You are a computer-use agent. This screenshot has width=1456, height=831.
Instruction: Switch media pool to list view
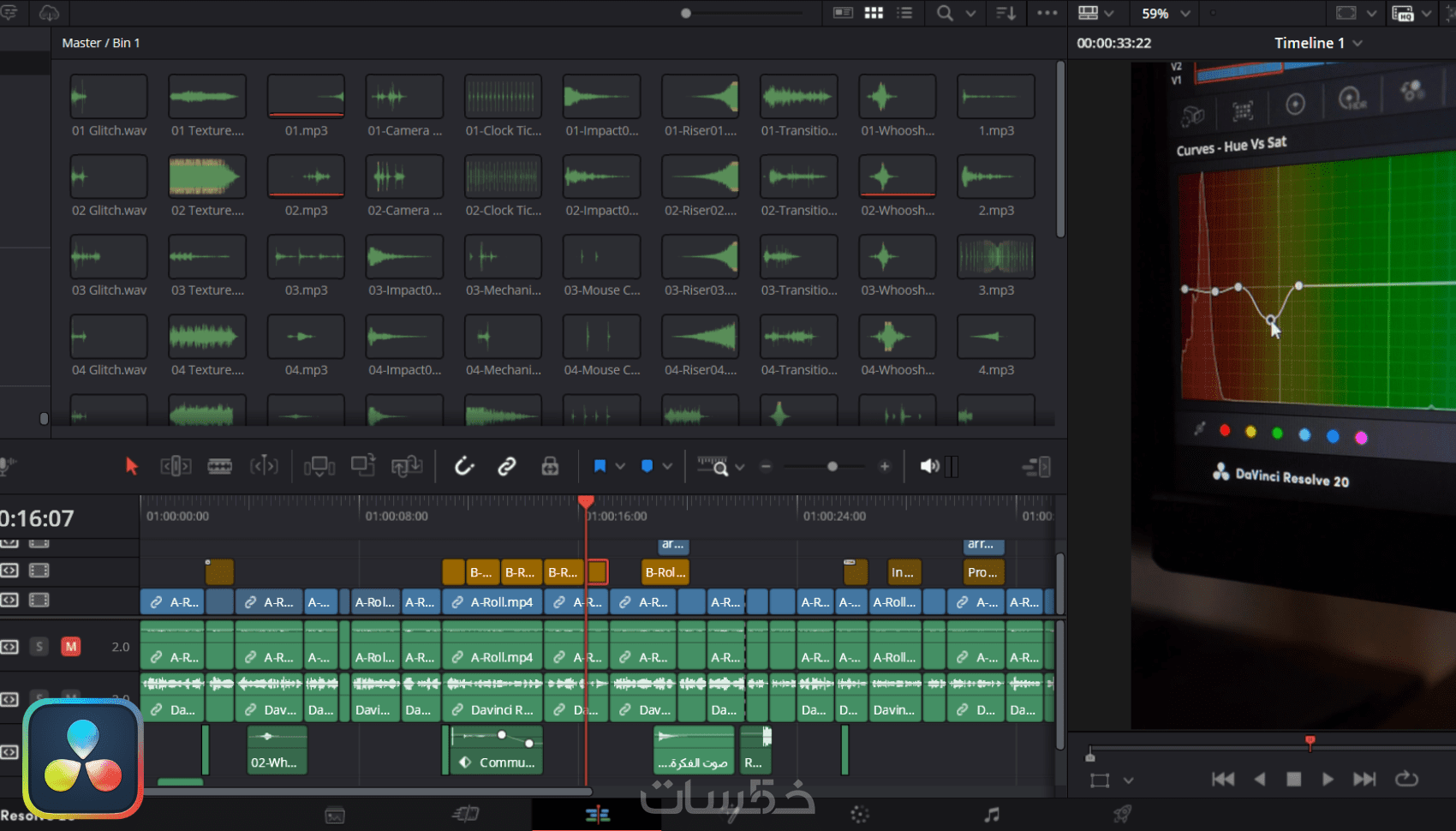pyautogui.click(x=904, y=13)
